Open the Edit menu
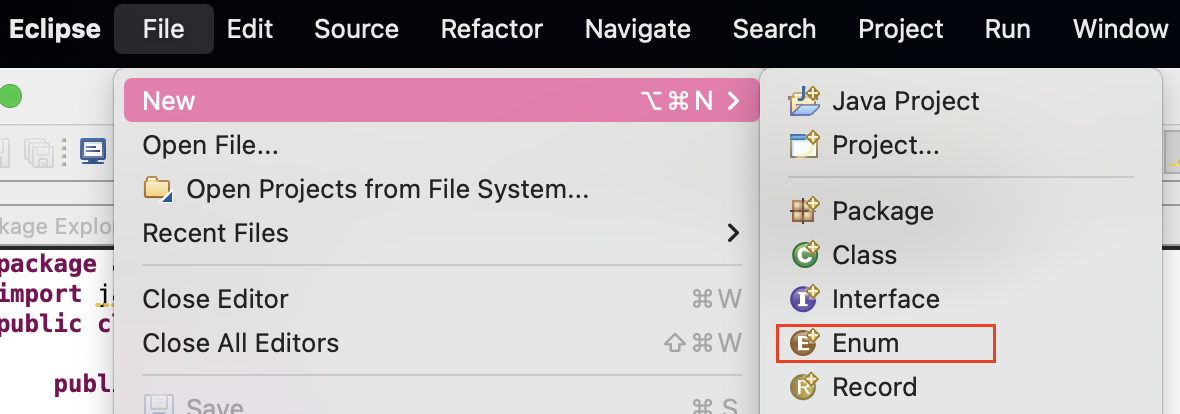Viewport: 1180px width, 414px height. (249, 29)
